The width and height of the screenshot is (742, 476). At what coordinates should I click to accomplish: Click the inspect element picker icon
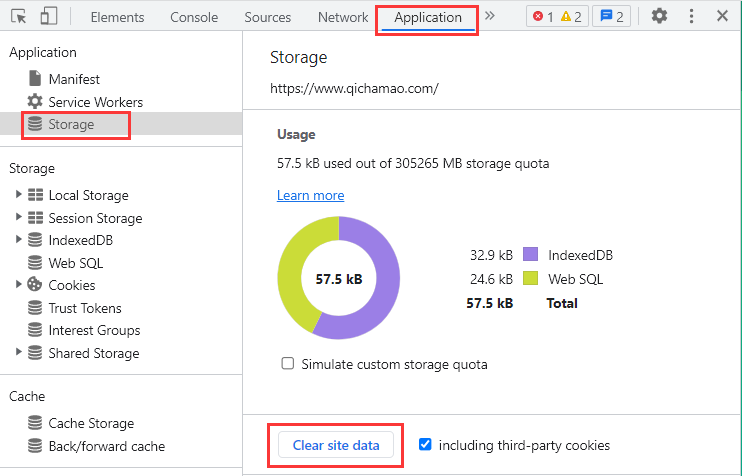click(x=18, y=17)
